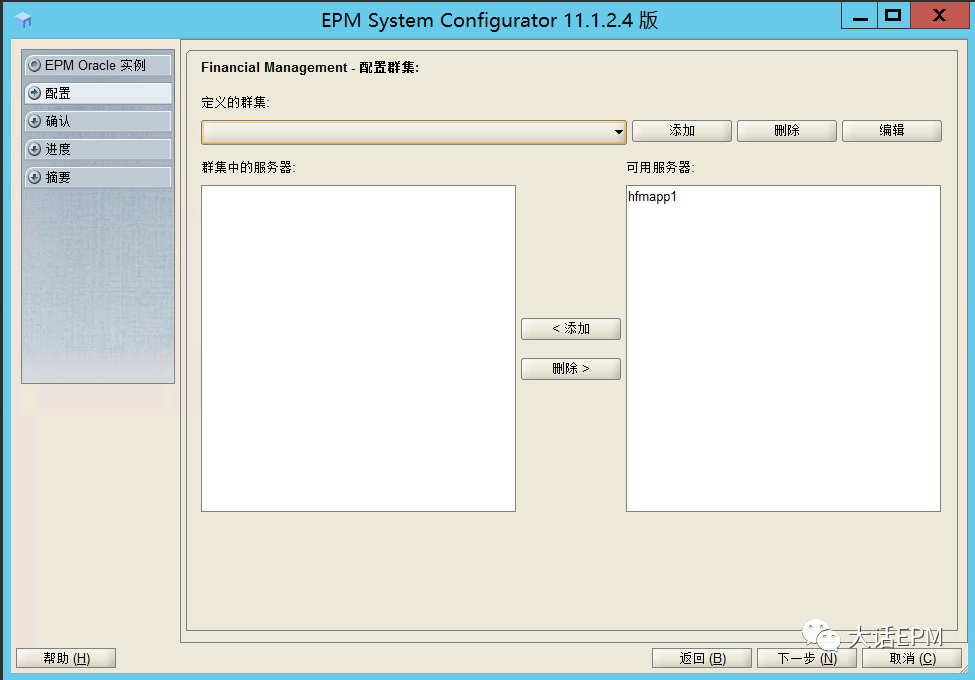Click the 定义的群集 combo box field
This screenshot has height=680, width=975.
(x=414, y=132)
